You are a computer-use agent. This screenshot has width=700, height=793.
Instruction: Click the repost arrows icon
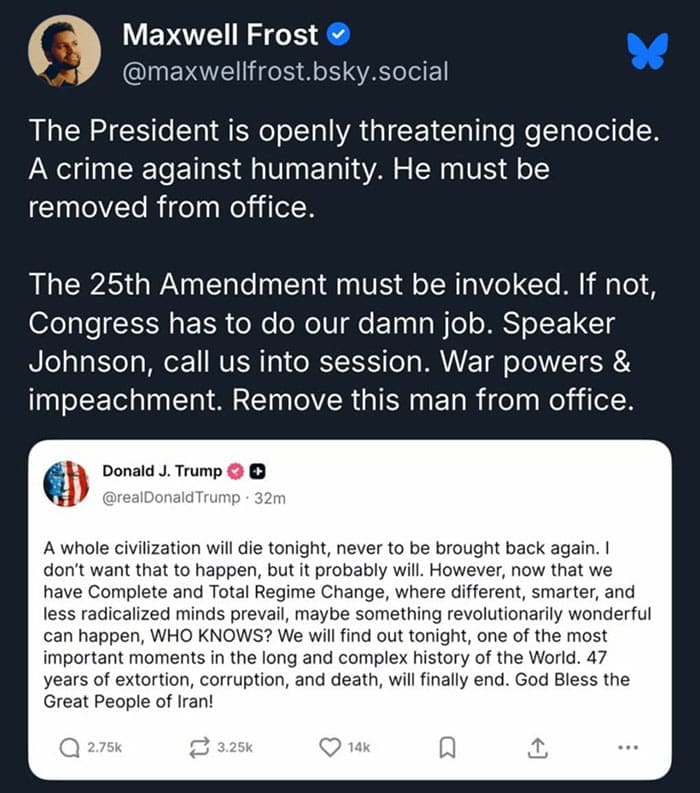point(199,746)
